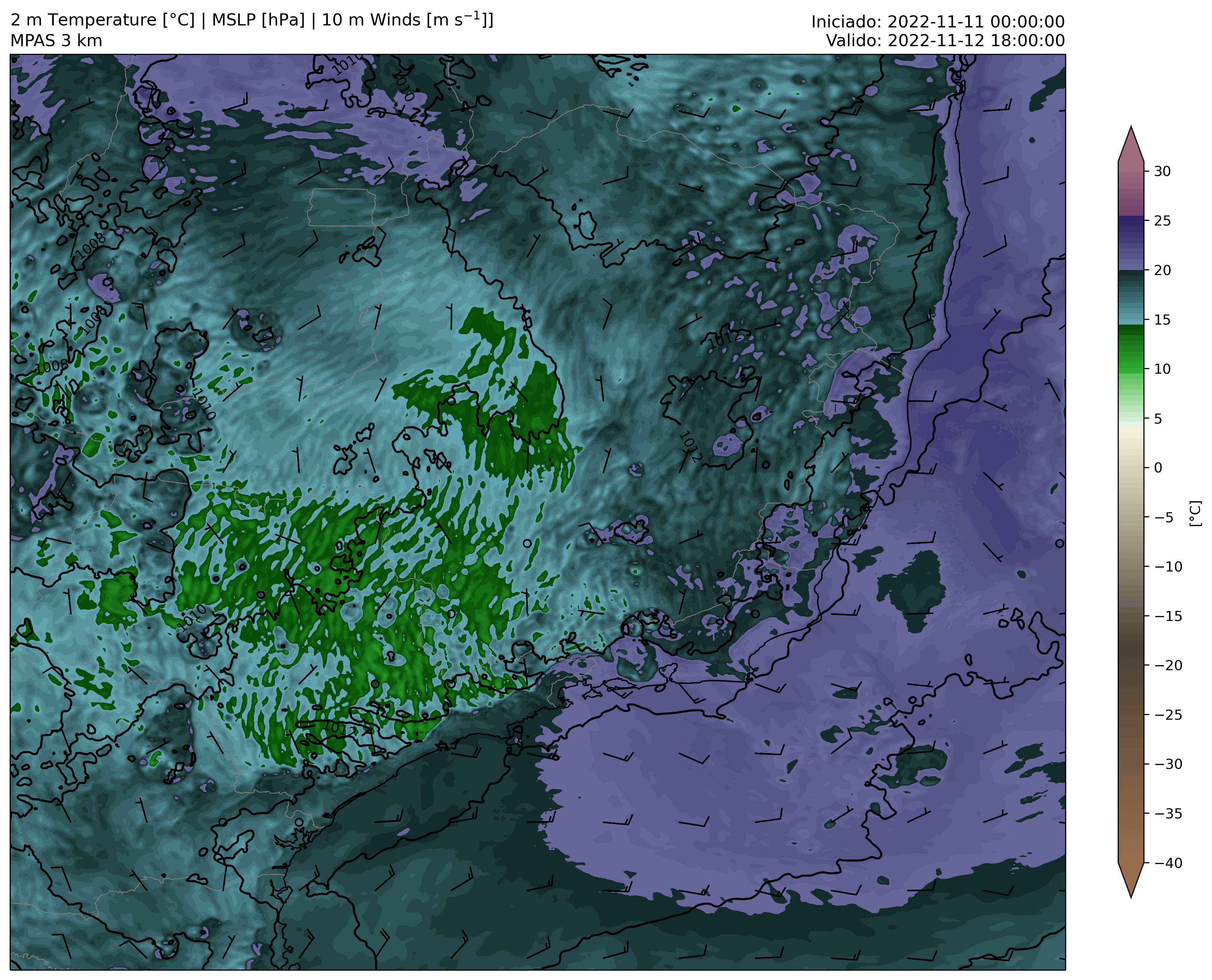Click the 'Valido: 2022-11-12 18:00:00' label
Image resolution: width=1212 pixels, height=980 pixels.
click(x=946, y=40)
